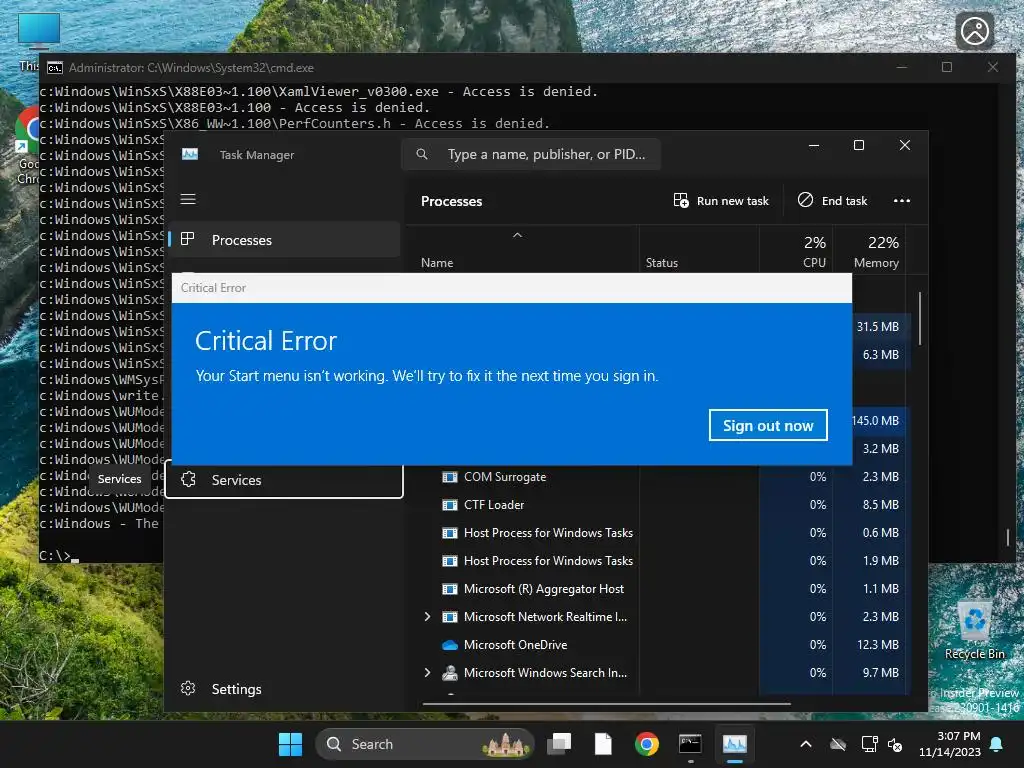Viewport: 1024px width, 768px height.
Task: Open the network display tray icon
Action: point(869,744)
